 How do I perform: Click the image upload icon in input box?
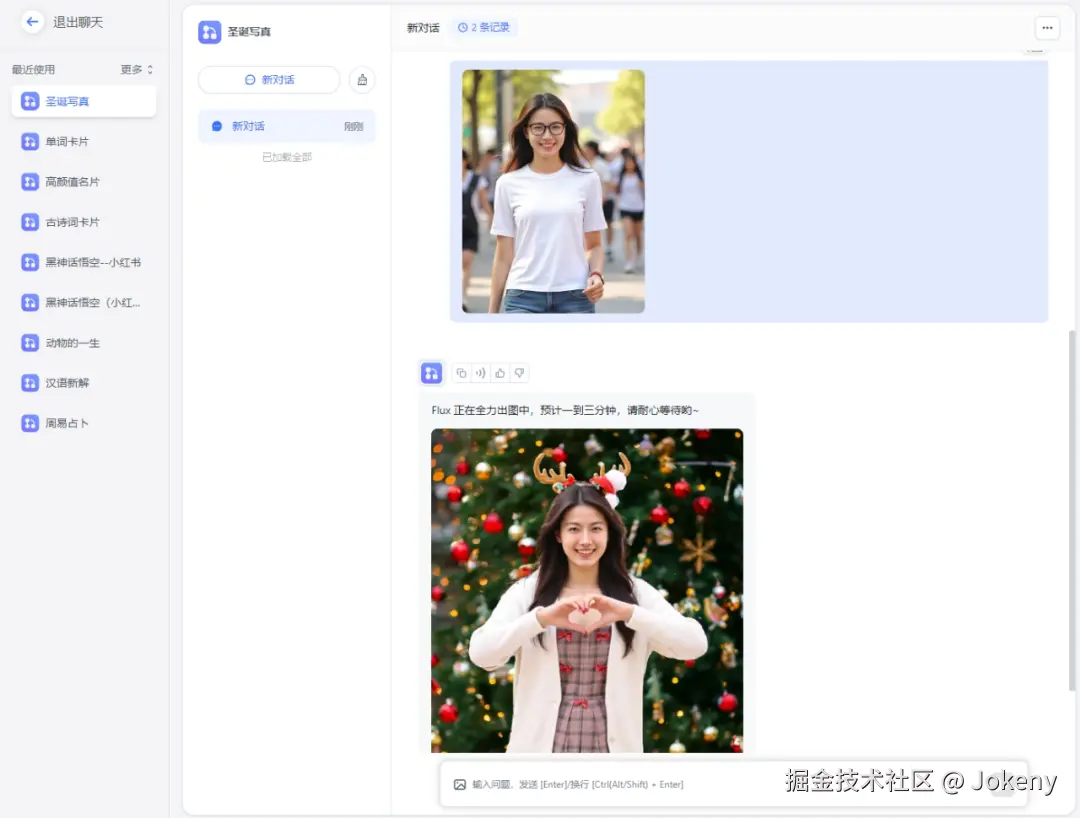coord(459,784)
